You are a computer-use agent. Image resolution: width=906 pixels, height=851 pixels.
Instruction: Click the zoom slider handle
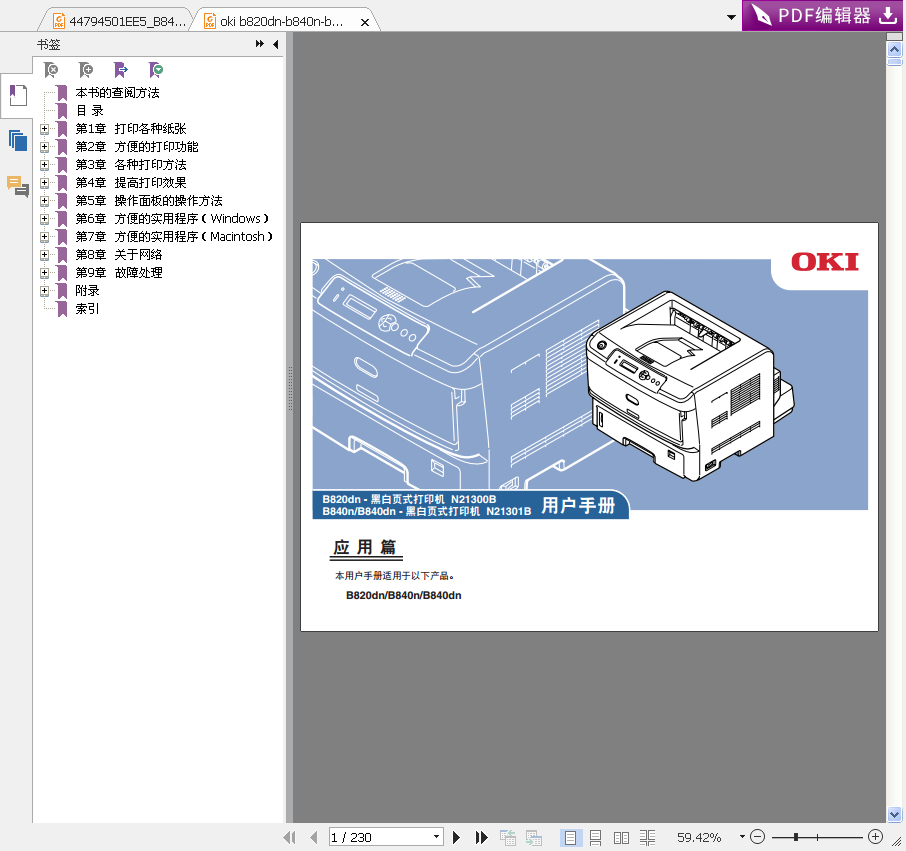coord(796,837)
